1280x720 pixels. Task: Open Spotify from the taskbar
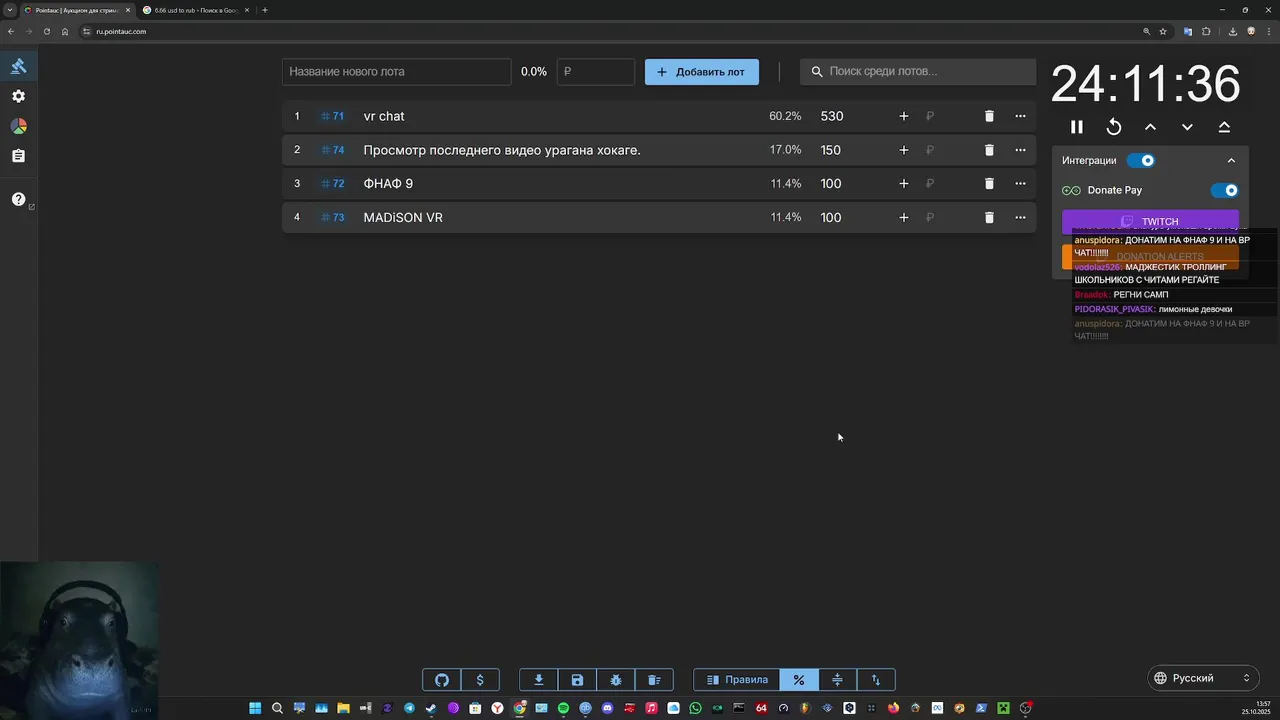click(563, 708)
